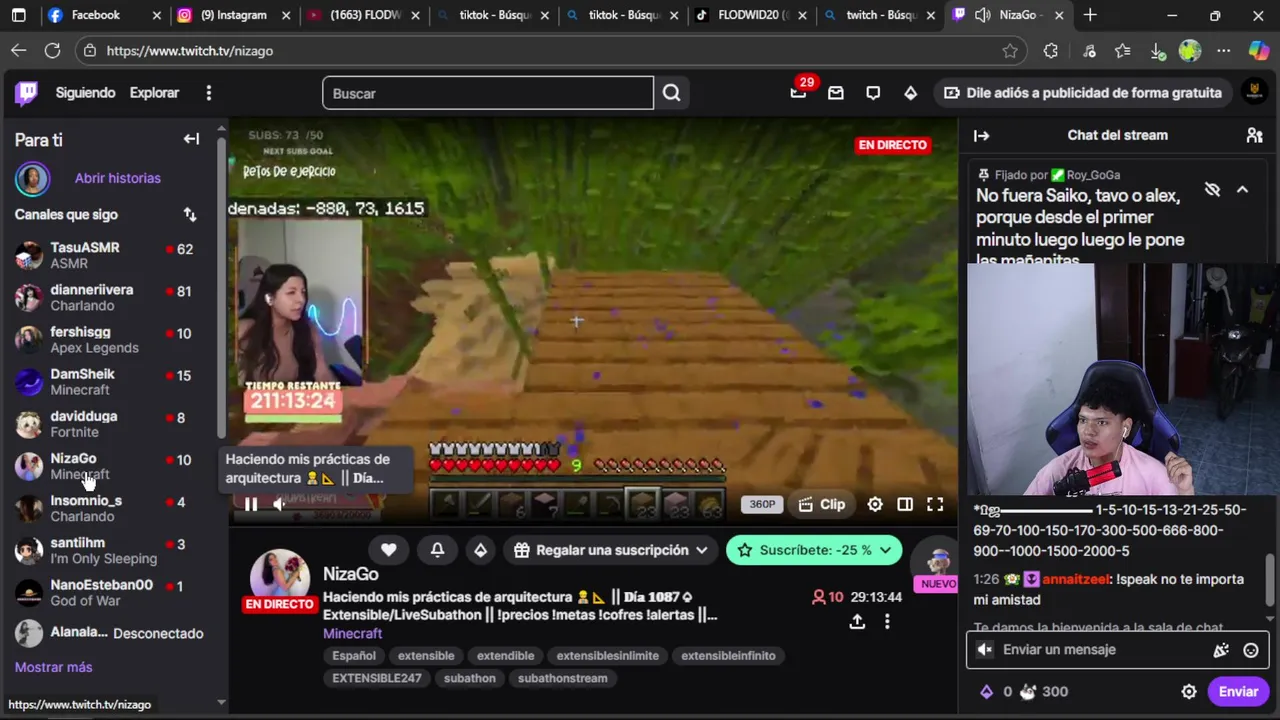The height and width of the screenshot is (720, 1280).
Task: Switch to the Instagram browser tab
Action: pyautogui.click(x=234, y=15)
